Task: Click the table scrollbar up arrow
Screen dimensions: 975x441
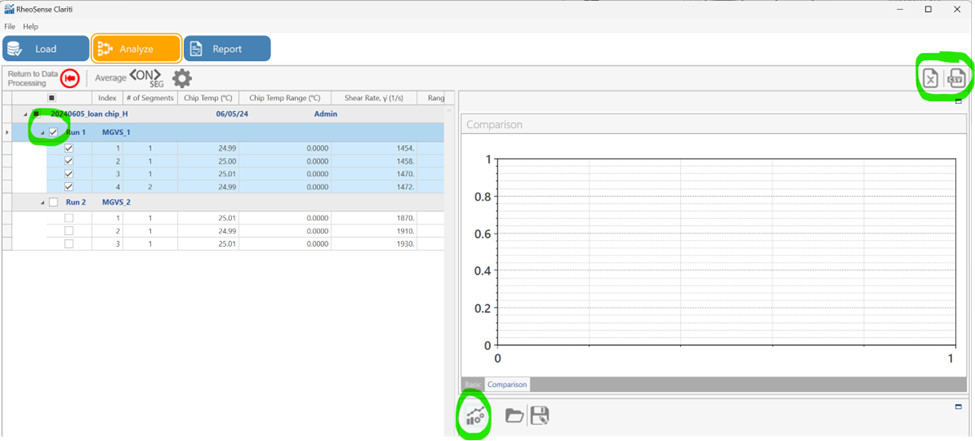Action: point(449,110)
